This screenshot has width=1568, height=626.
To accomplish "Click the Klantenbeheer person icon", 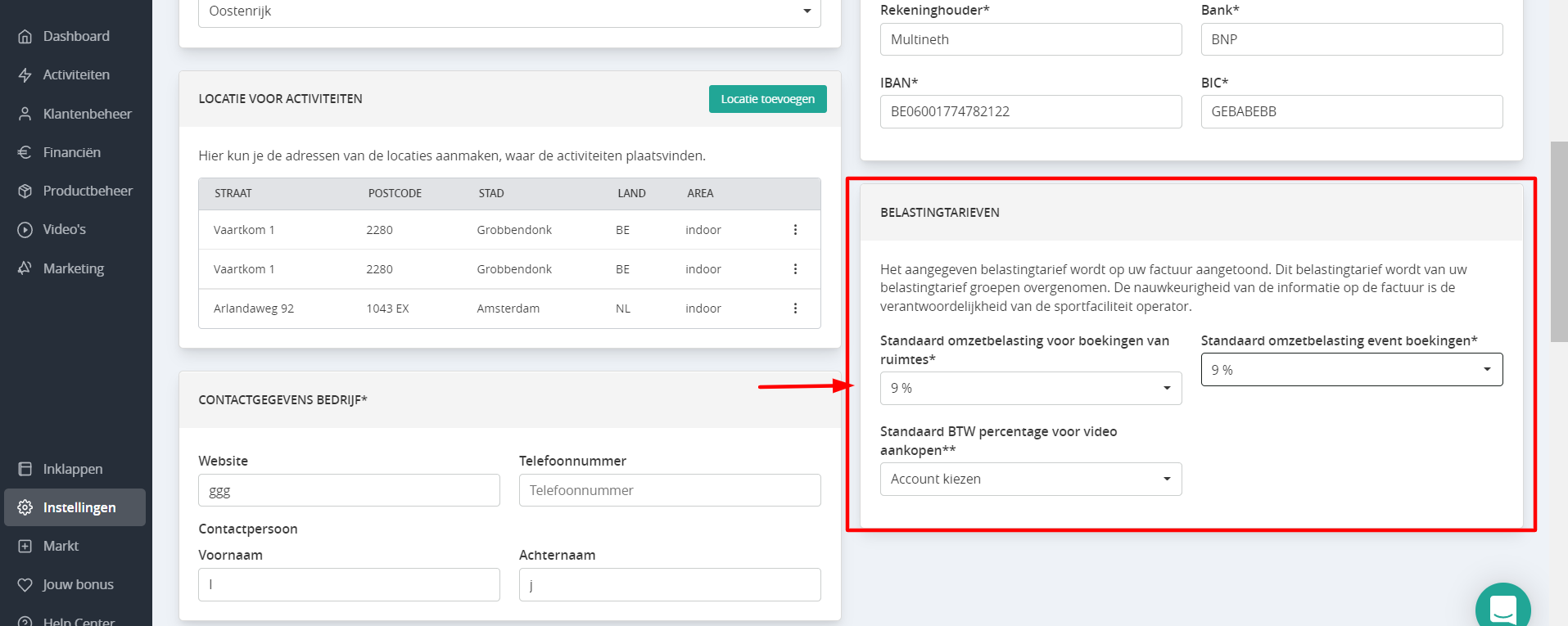I will pos(25,114).
